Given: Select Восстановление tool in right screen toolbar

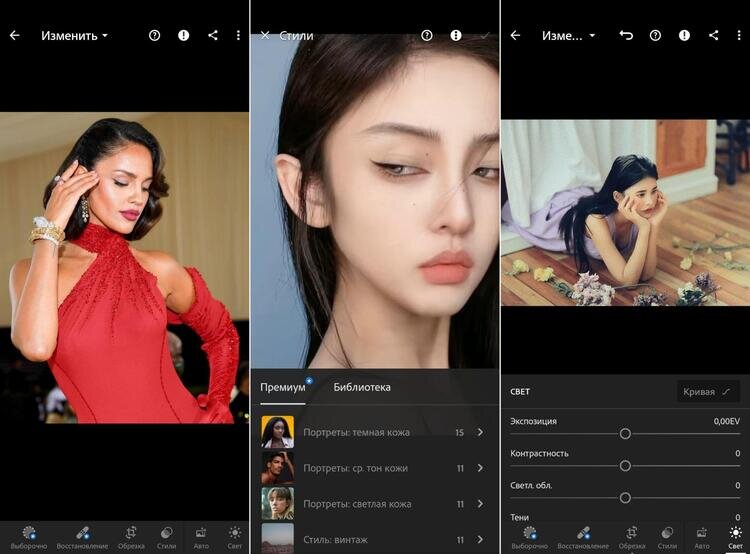Looking at the screenshot, I should tap(583, 537).
